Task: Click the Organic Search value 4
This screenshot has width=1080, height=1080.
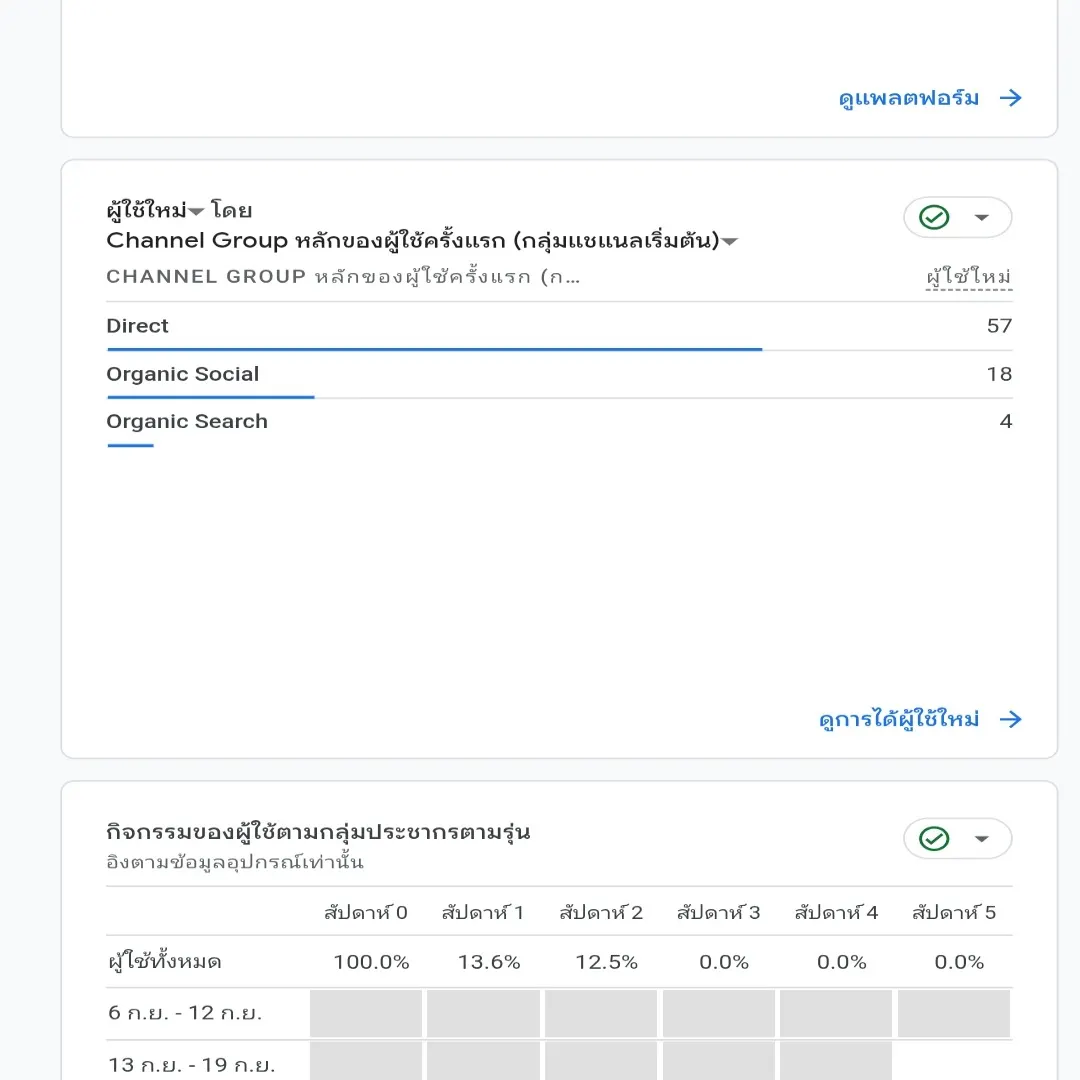Action: tap(1006, 422)
